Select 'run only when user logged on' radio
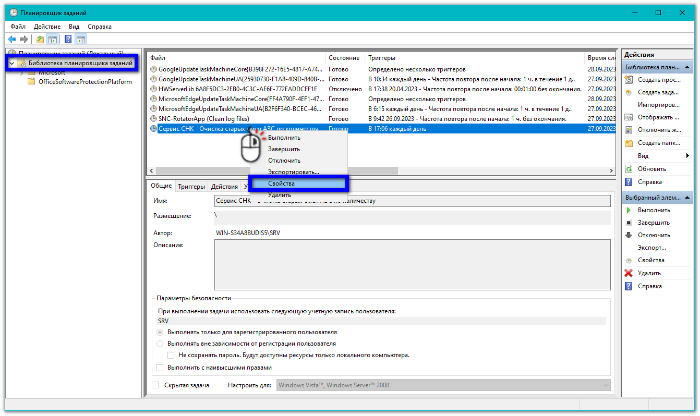Viewport: 700px width, 416px height. pos(160,331)
